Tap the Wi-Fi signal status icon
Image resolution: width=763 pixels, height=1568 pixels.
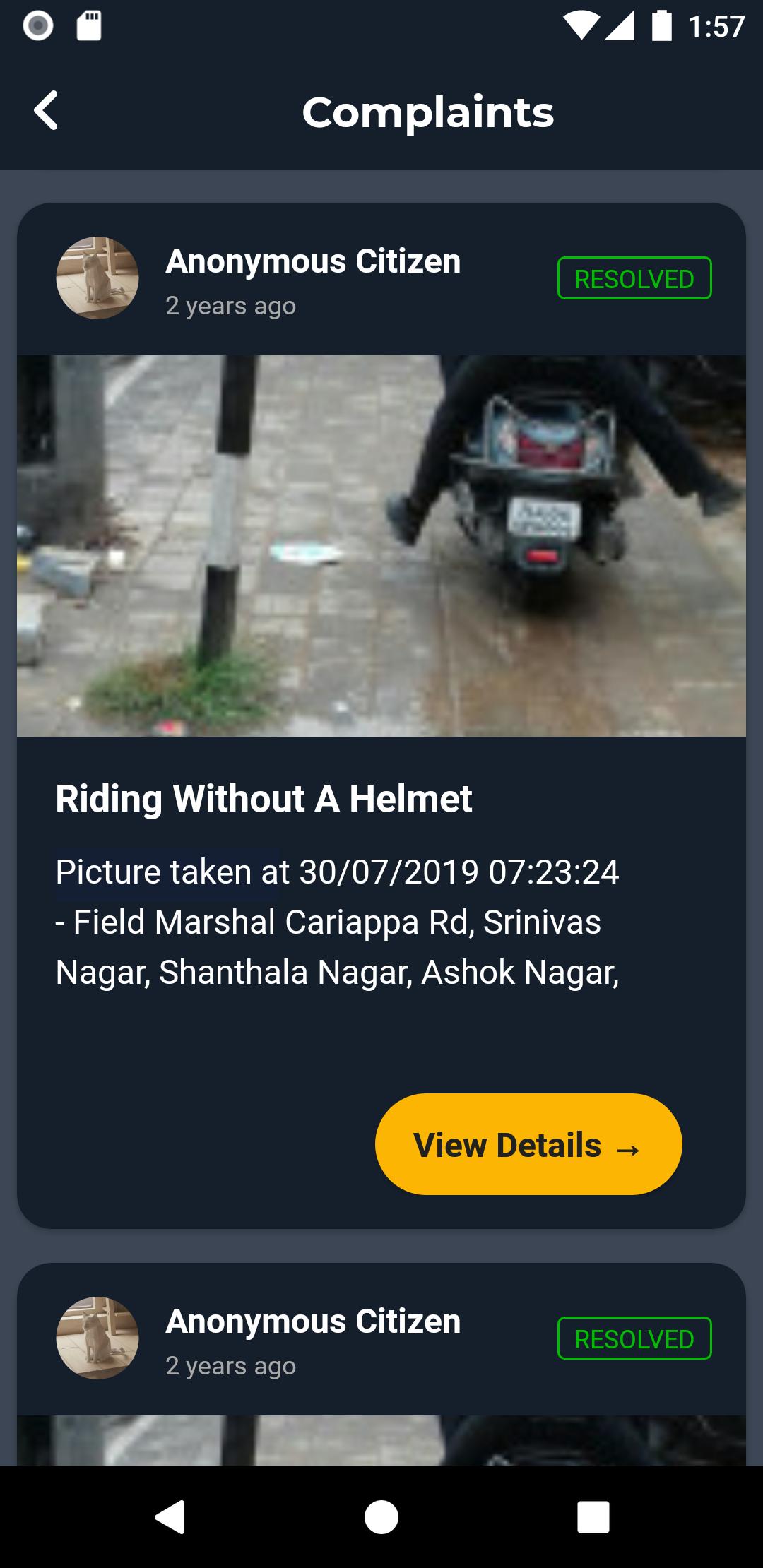(579, 27)
